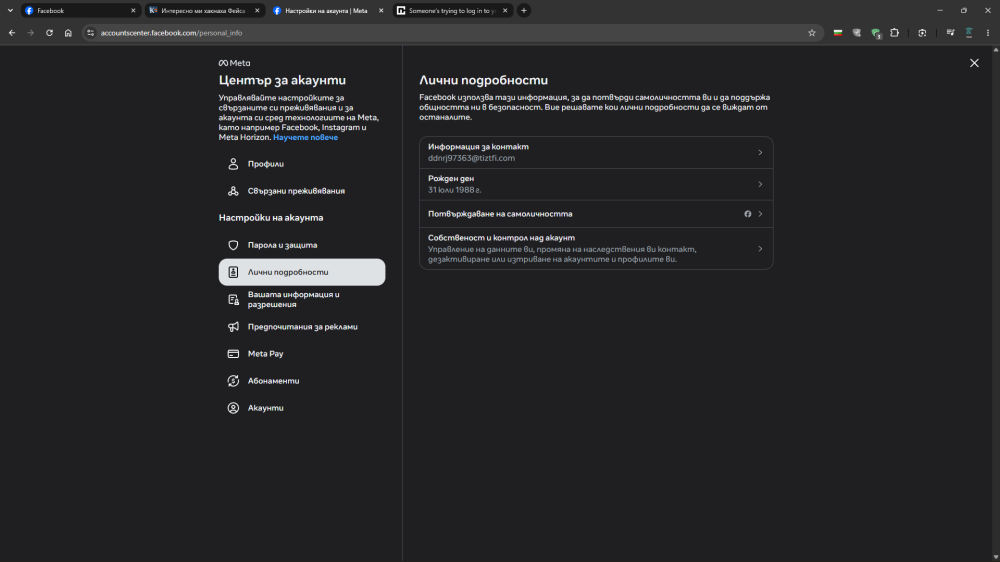
Task: Open the tab search dropdown arrow
Action: coord(10,11)
